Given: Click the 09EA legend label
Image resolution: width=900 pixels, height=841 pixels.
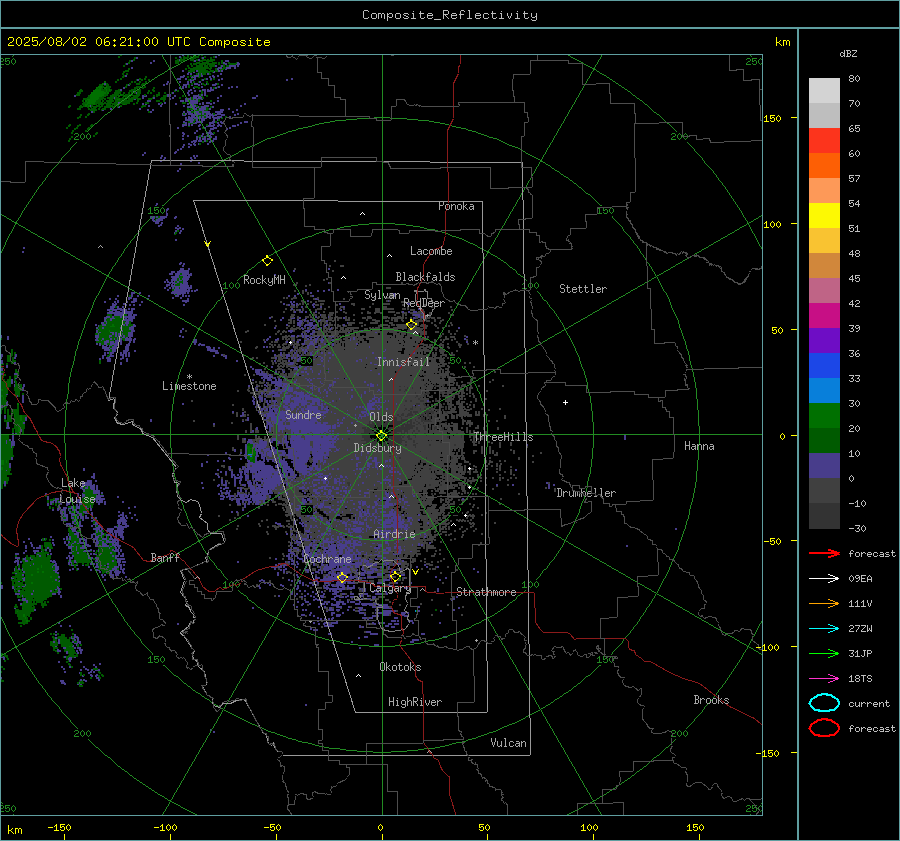Looking at the screenshot, I should point(860,579).
